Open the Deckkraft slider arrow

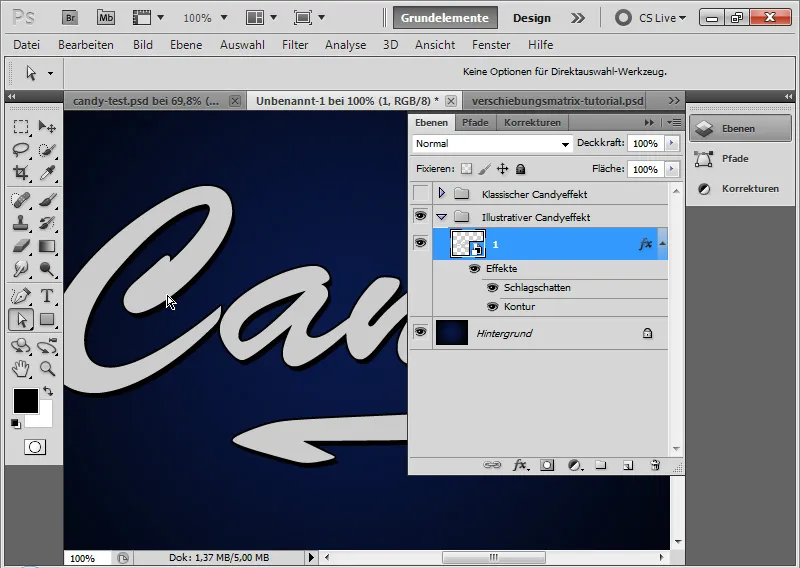pos(671,143)
